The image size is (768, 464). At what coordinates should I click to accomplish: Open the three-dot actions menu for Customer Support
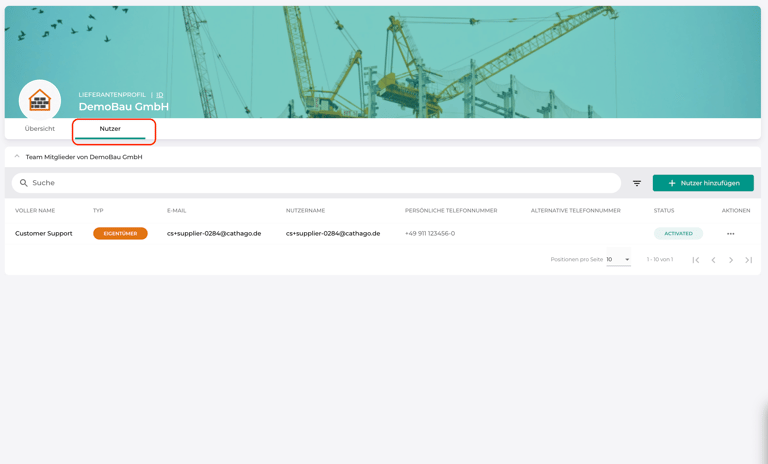730,234
